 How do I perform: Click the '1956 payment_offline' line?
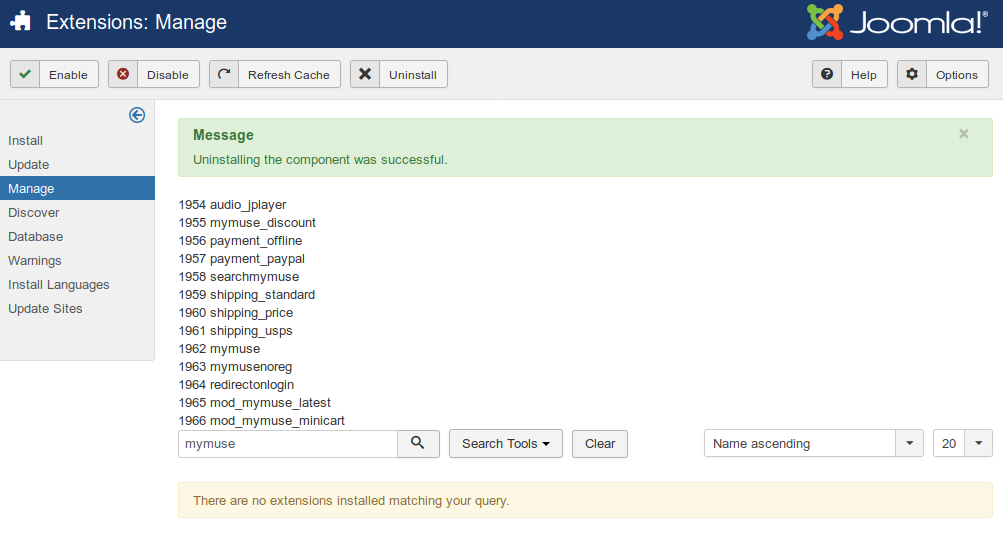[x=241, y=240]
